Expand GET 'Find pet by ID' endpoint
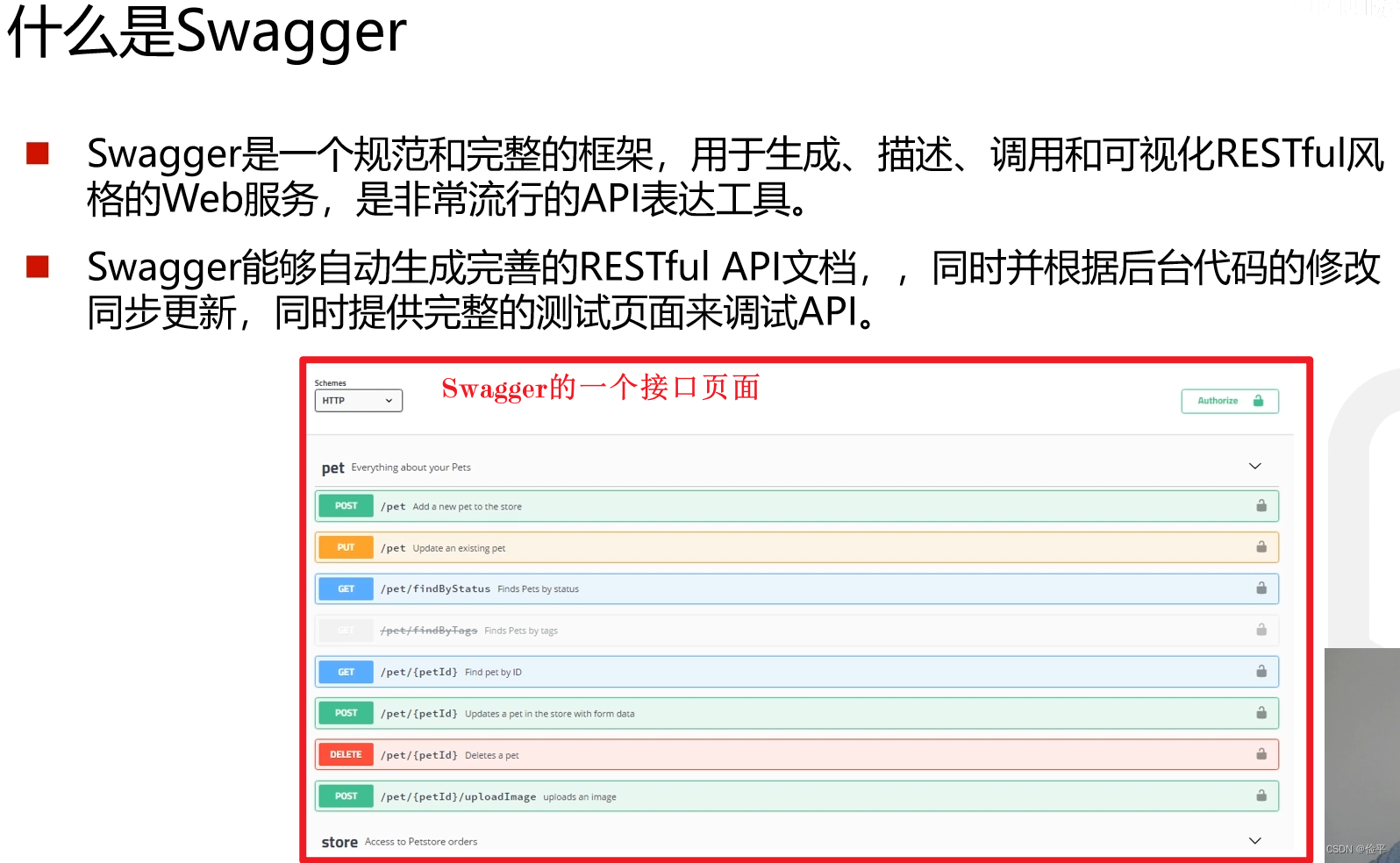 coord(796,672)
